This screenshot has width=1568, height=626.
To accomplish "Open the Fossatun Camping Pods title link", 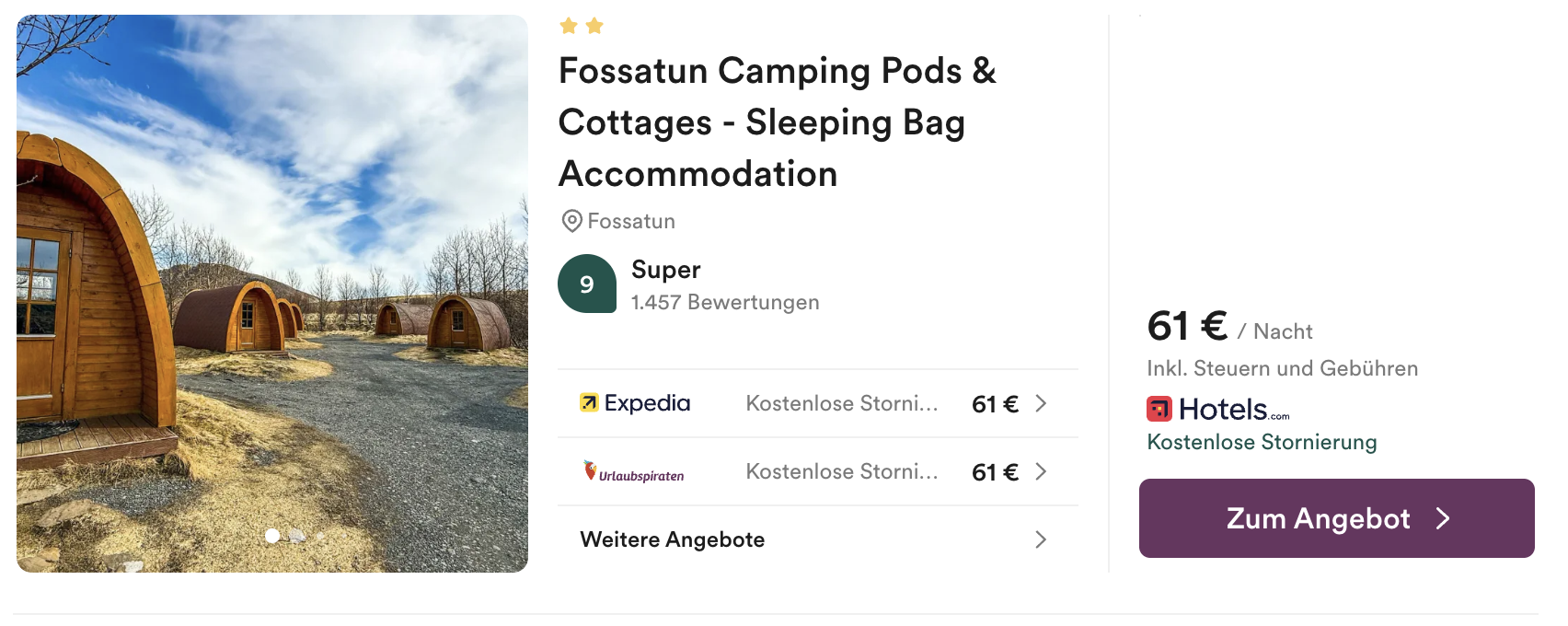I will click(x=778, y=122).
